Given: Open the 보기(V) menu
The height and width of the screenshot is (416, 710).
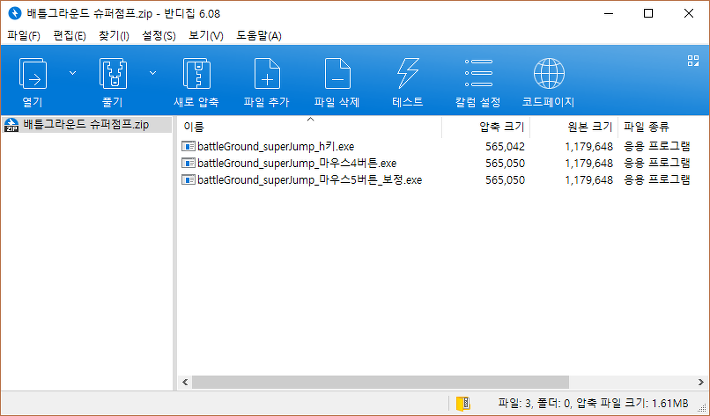Looking at the screenshot, I should click(206, 36).
